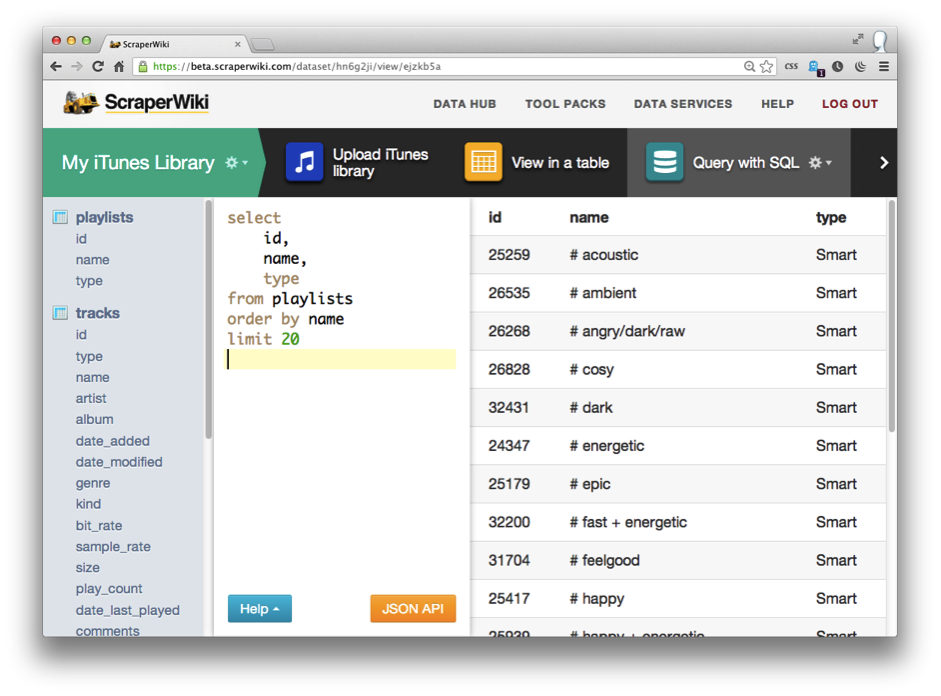Open My iTunes Library gear dropdown

click(236, 163)
